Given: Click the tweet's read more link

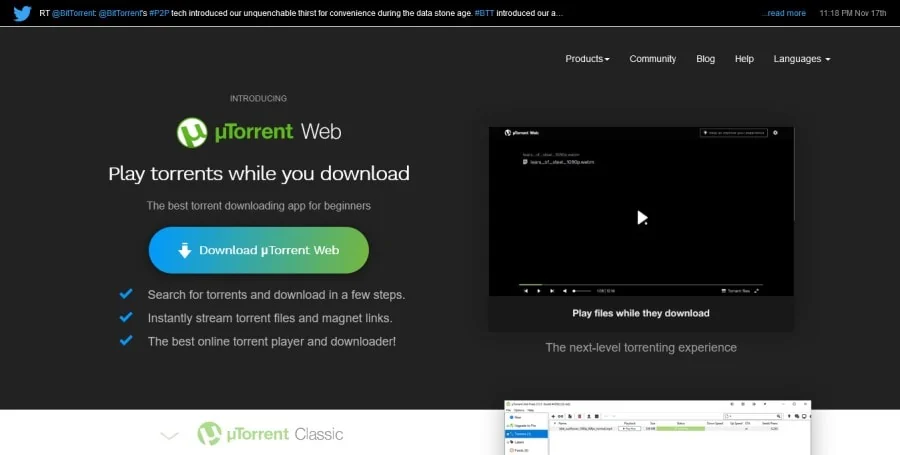Looking at the screenshot, I should tap(784, 13).
